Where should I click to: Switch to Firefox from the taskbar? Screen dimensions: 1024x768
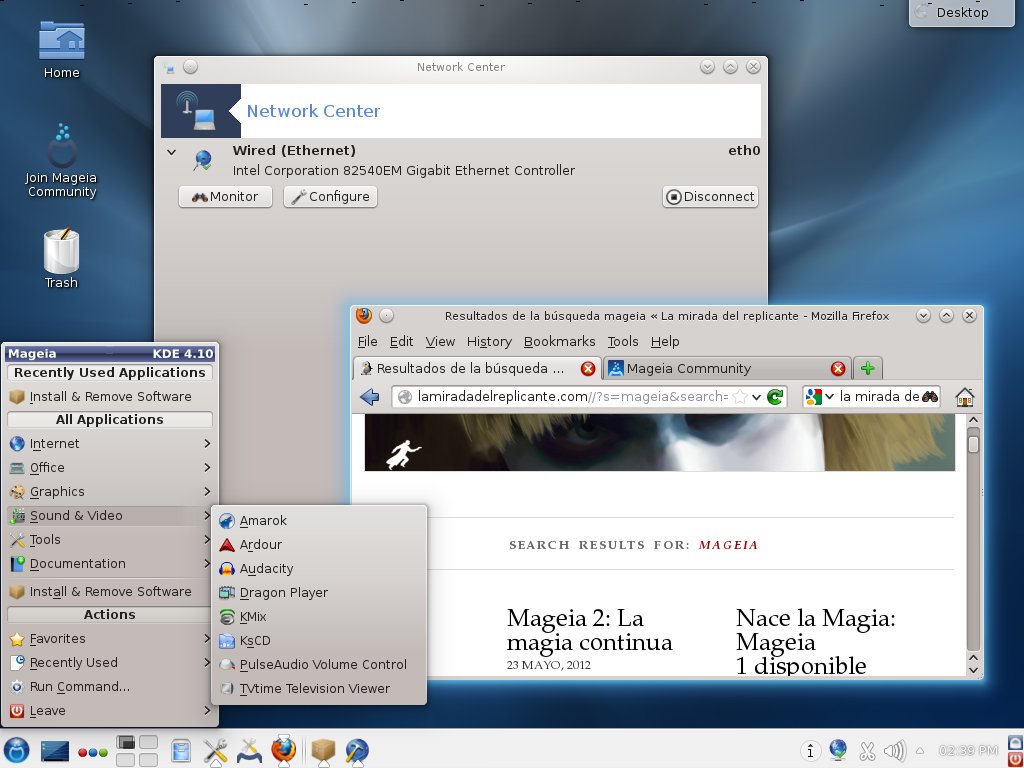pyautogui.click(x=283, y=750)
